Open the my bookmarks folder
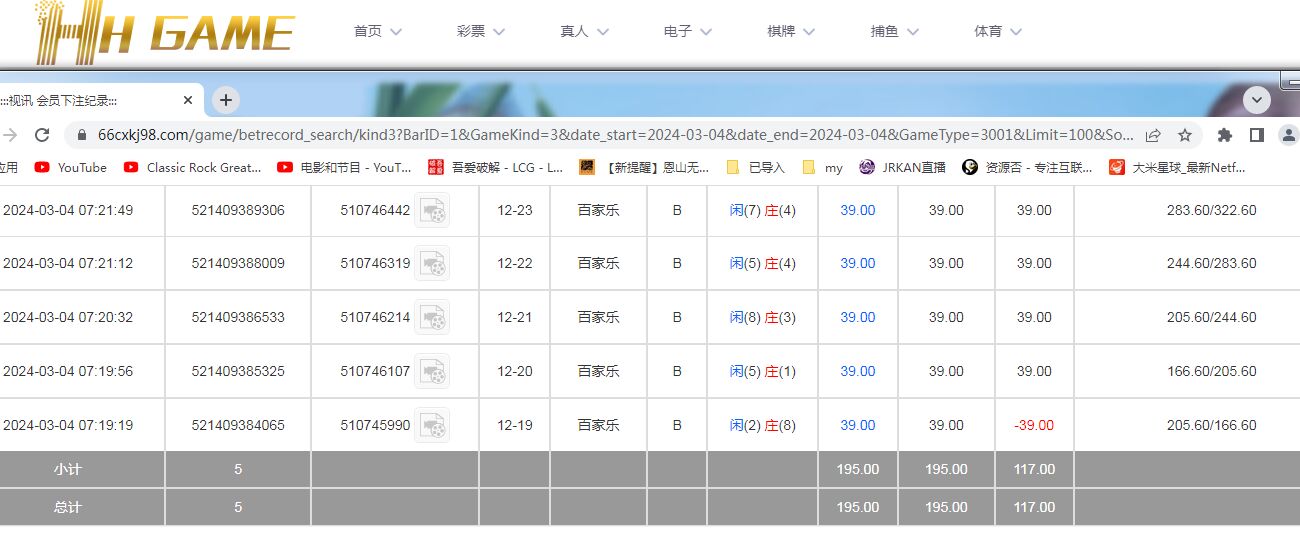 tap(823, 168)
